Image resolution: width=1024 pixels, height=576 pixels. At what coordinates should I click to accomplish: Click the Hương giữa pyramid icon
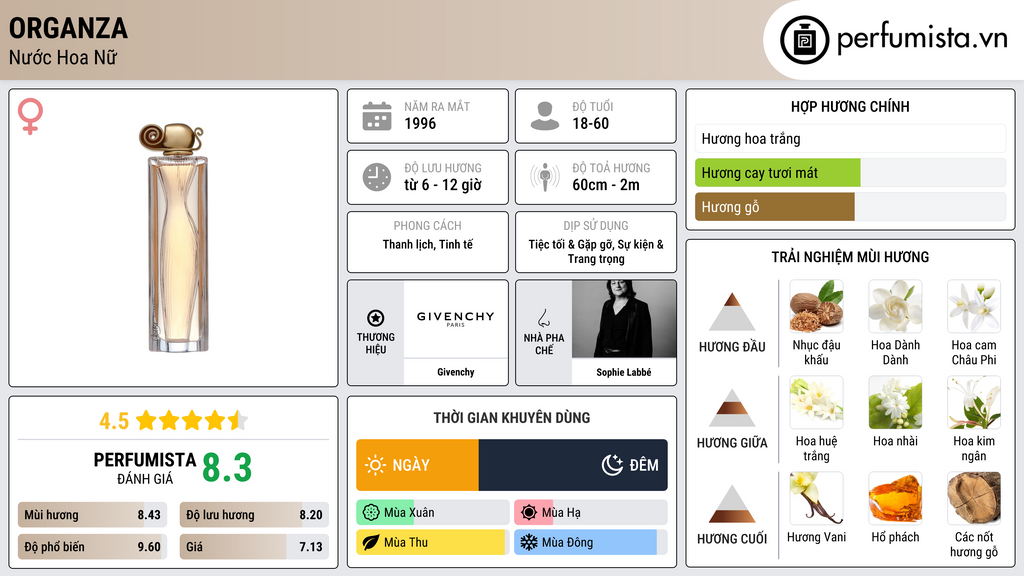click(x=732, y=408)
